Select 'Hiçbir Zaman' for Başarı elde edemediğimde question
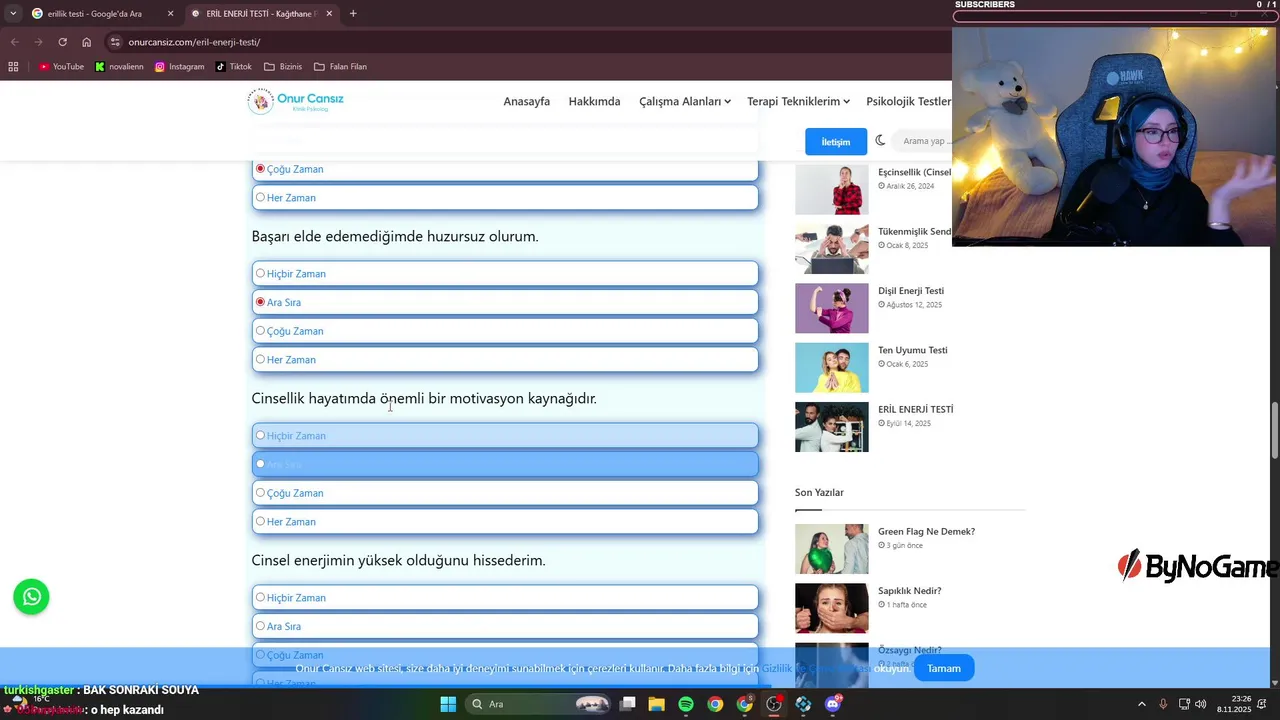This screenshot has width=1280, height=720. (x=505, y=274)
